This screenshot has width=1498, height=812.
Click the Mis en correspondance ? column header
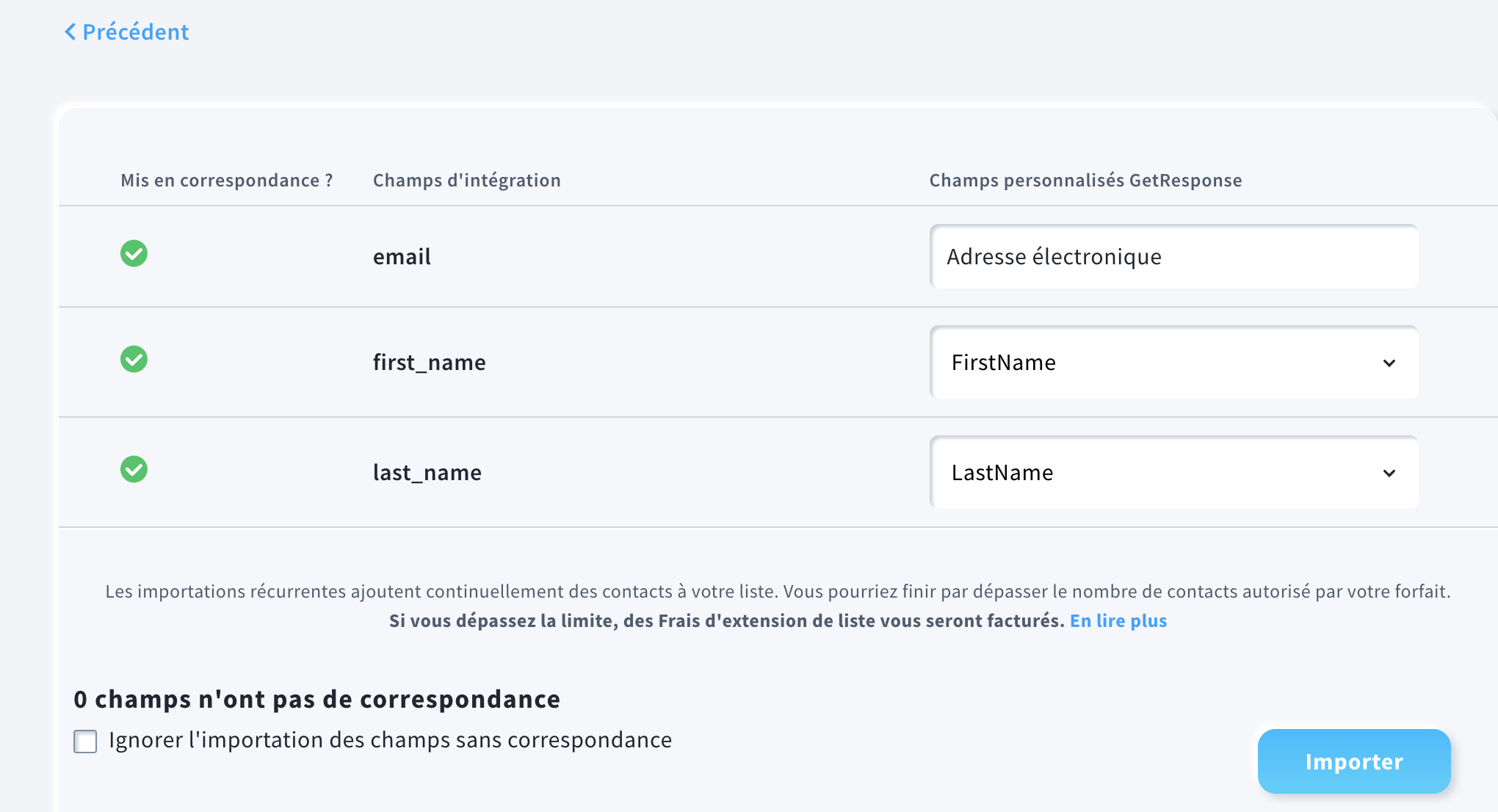tap(226, 180)
